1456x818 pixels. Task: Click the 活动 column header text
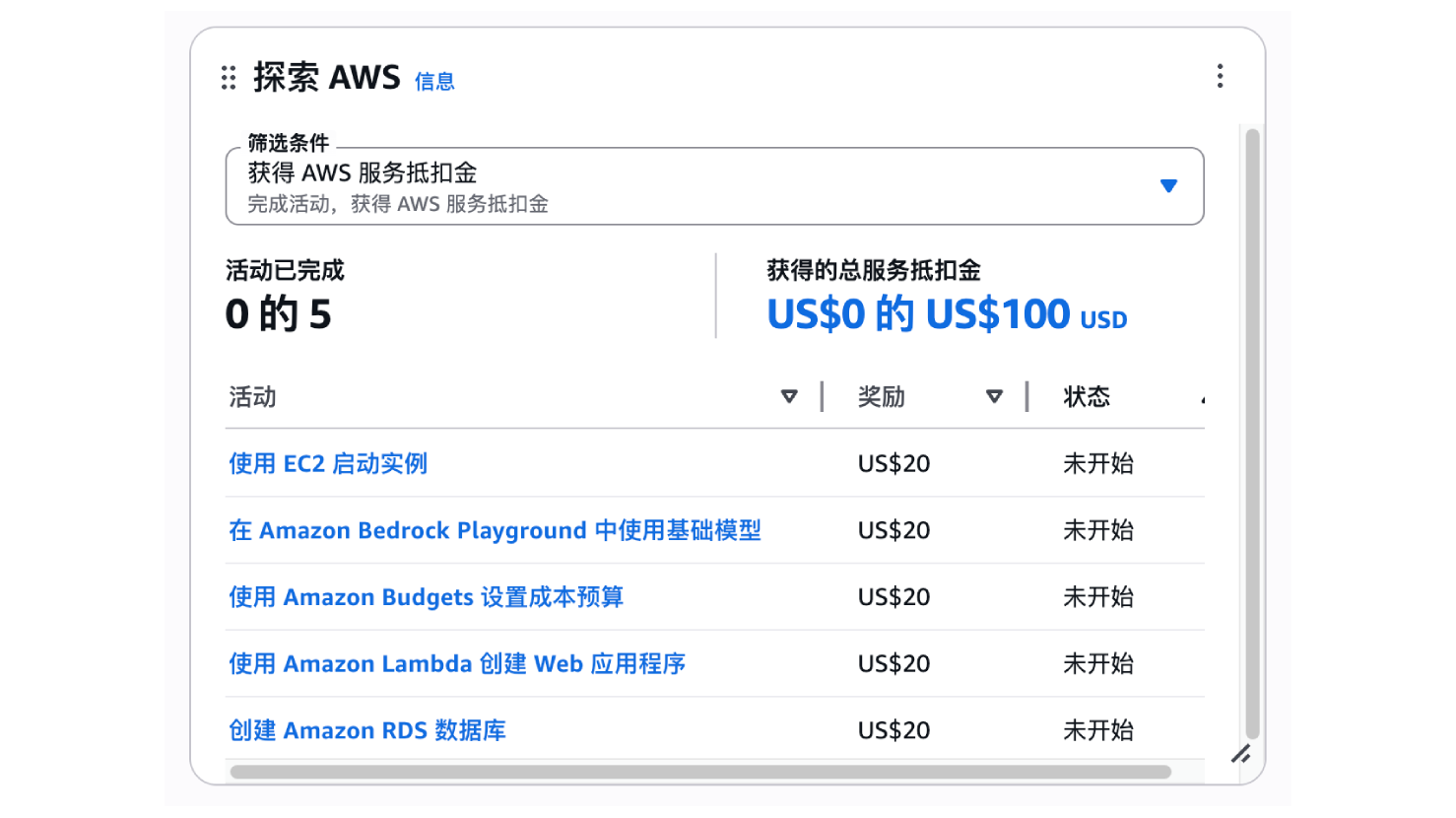click(253, 397)
